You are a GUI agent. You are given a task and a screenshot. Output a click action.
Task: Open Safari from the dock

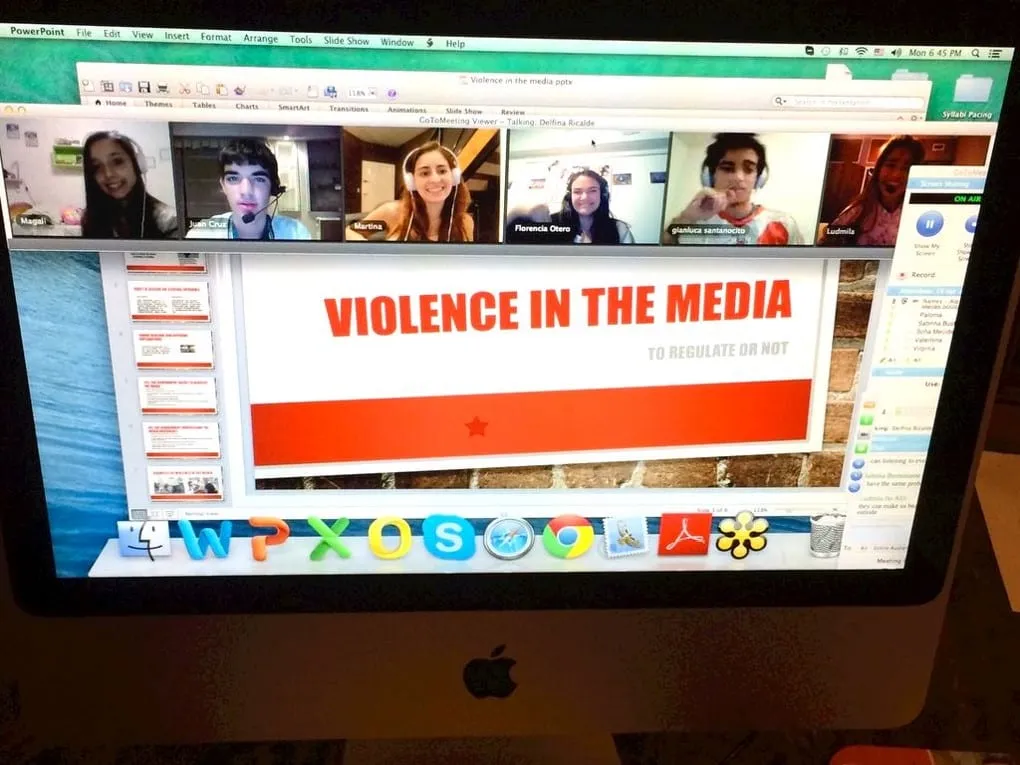point(509,538)
